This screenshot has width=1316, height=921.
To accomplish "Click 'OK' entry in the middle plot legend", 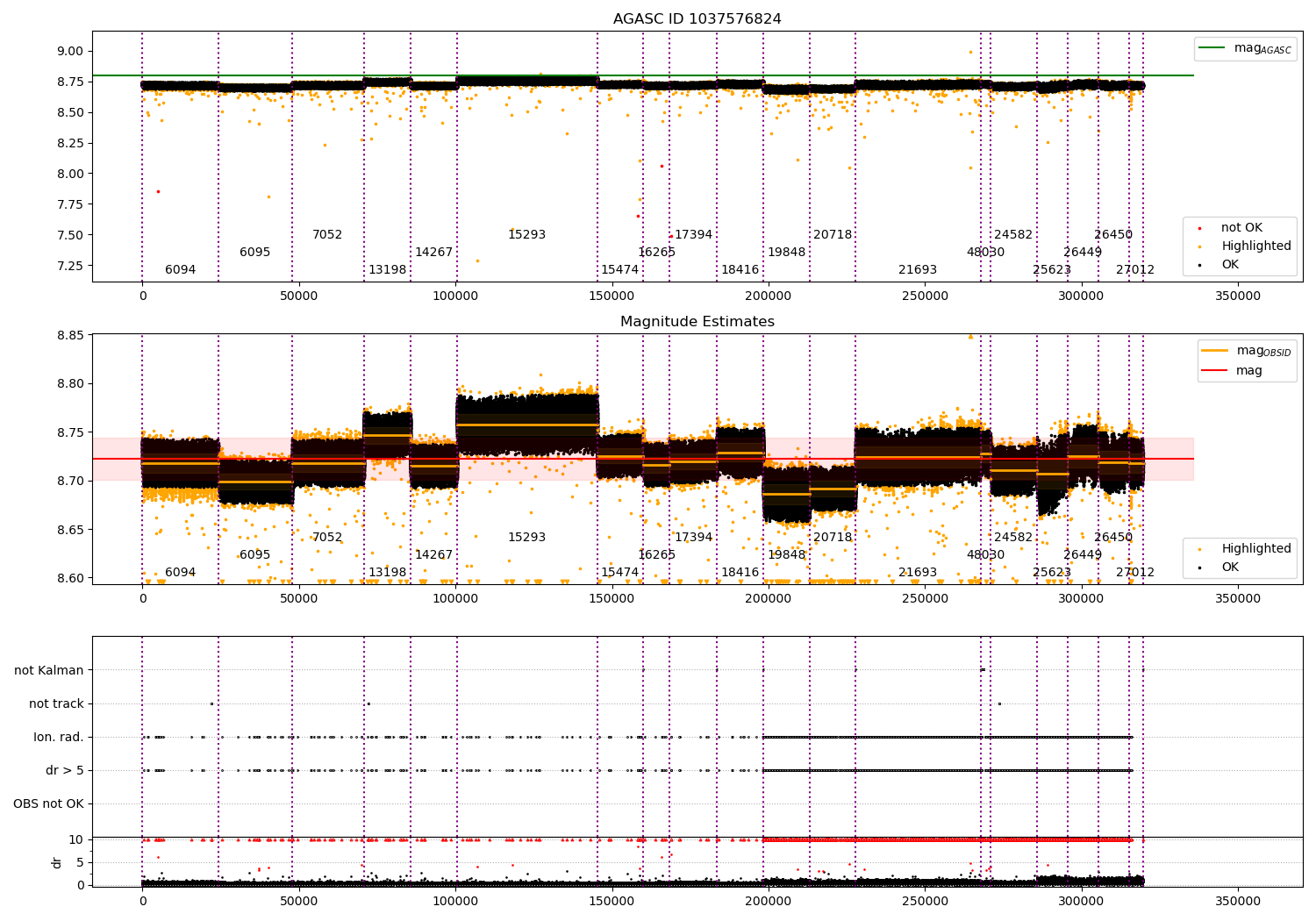I will click(1230, 568).
